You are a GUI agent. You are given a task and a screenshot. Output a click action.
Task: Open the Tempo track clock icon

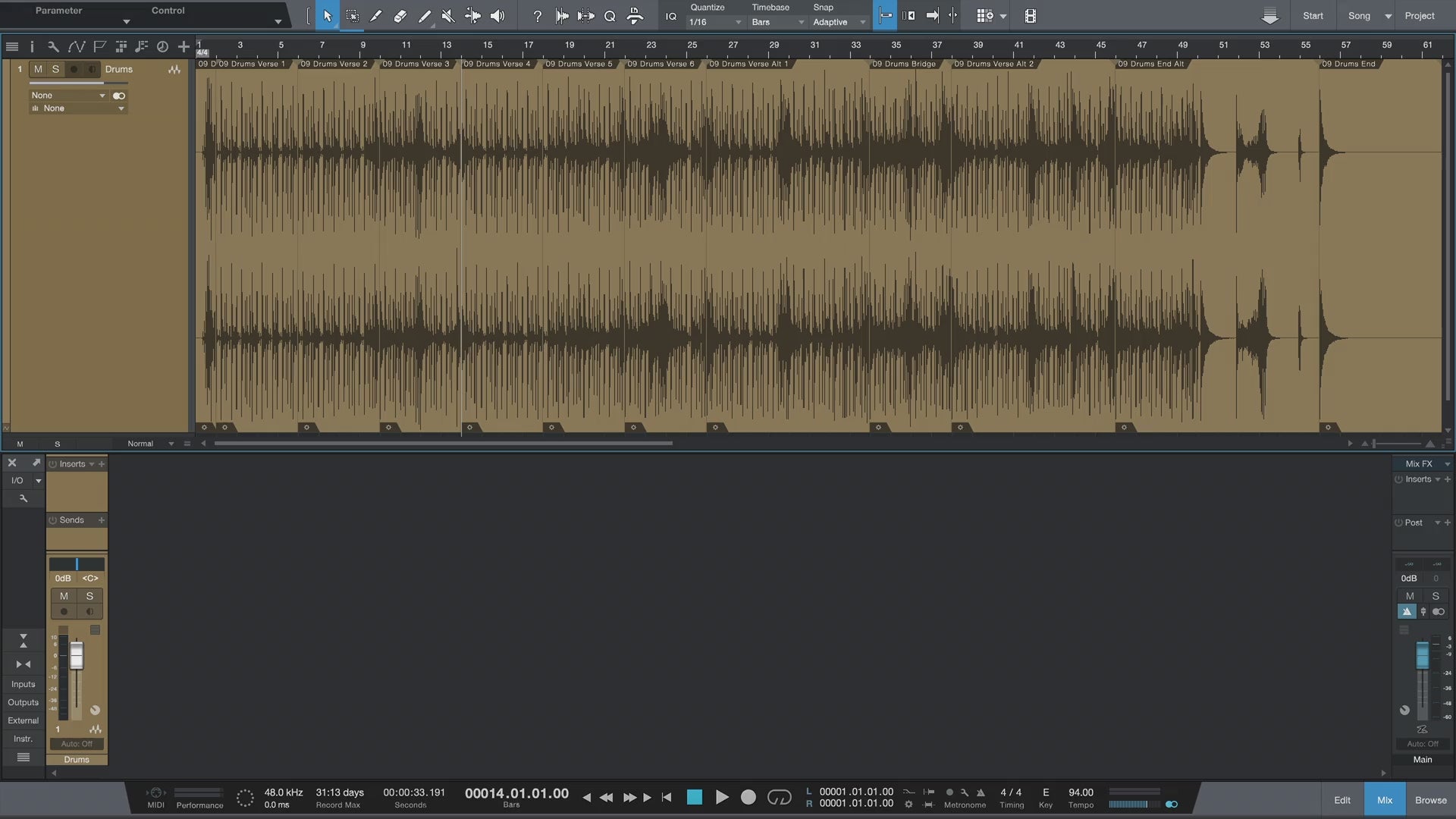(162, 47)
